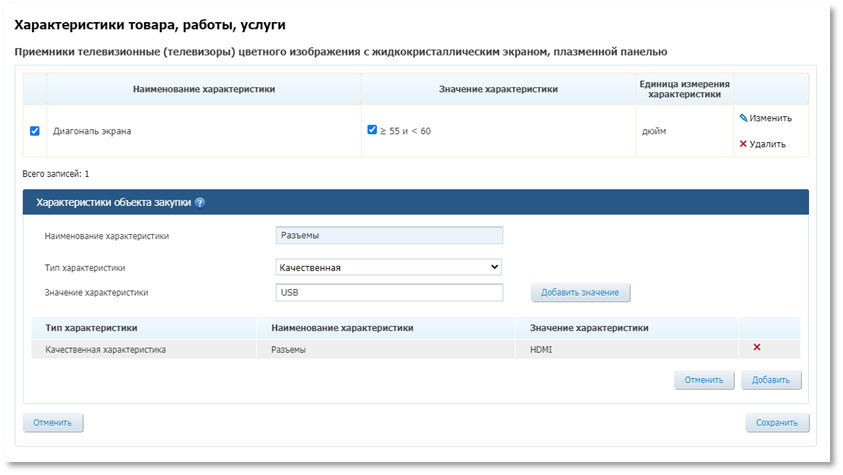
Task: Click the Удалить link text
Action: point(768,144)
